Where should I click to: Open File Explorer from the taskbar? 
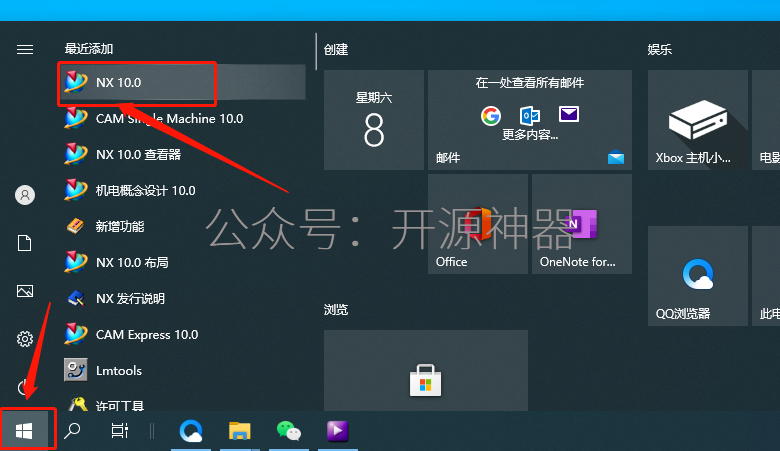(239, 431)
